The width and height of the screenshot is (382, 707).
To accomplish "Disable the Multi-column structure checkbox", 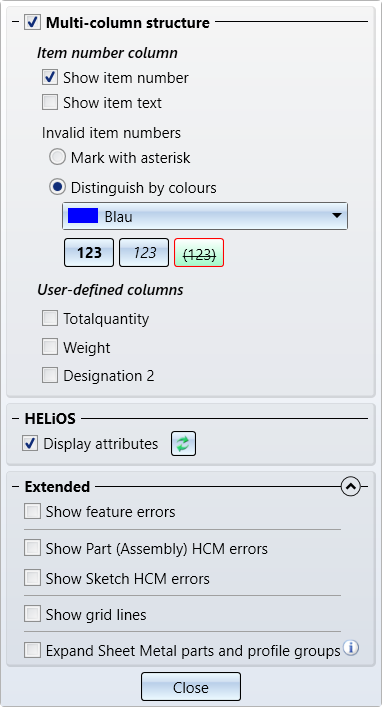I will point(32,22).
